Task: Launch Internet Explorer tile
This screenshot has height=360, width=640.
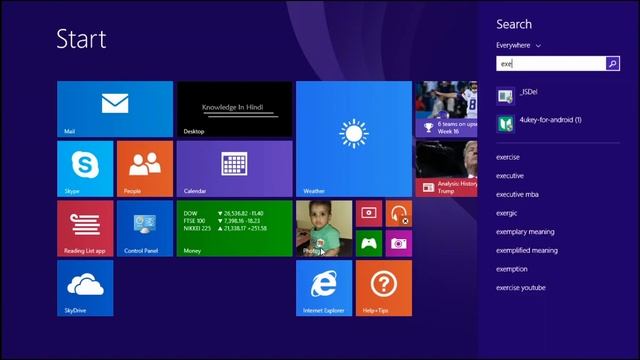Action: point(324,288)
